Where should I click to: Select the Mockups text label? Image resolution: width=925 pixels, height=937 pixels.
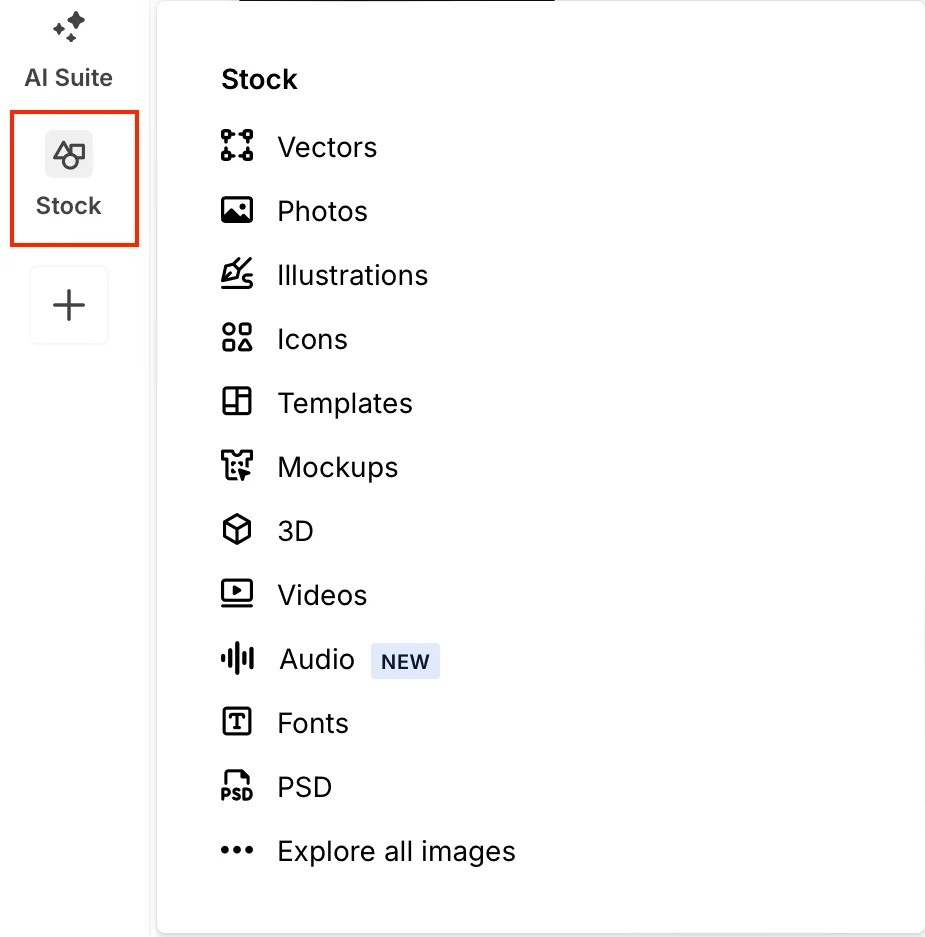(338, 467)
